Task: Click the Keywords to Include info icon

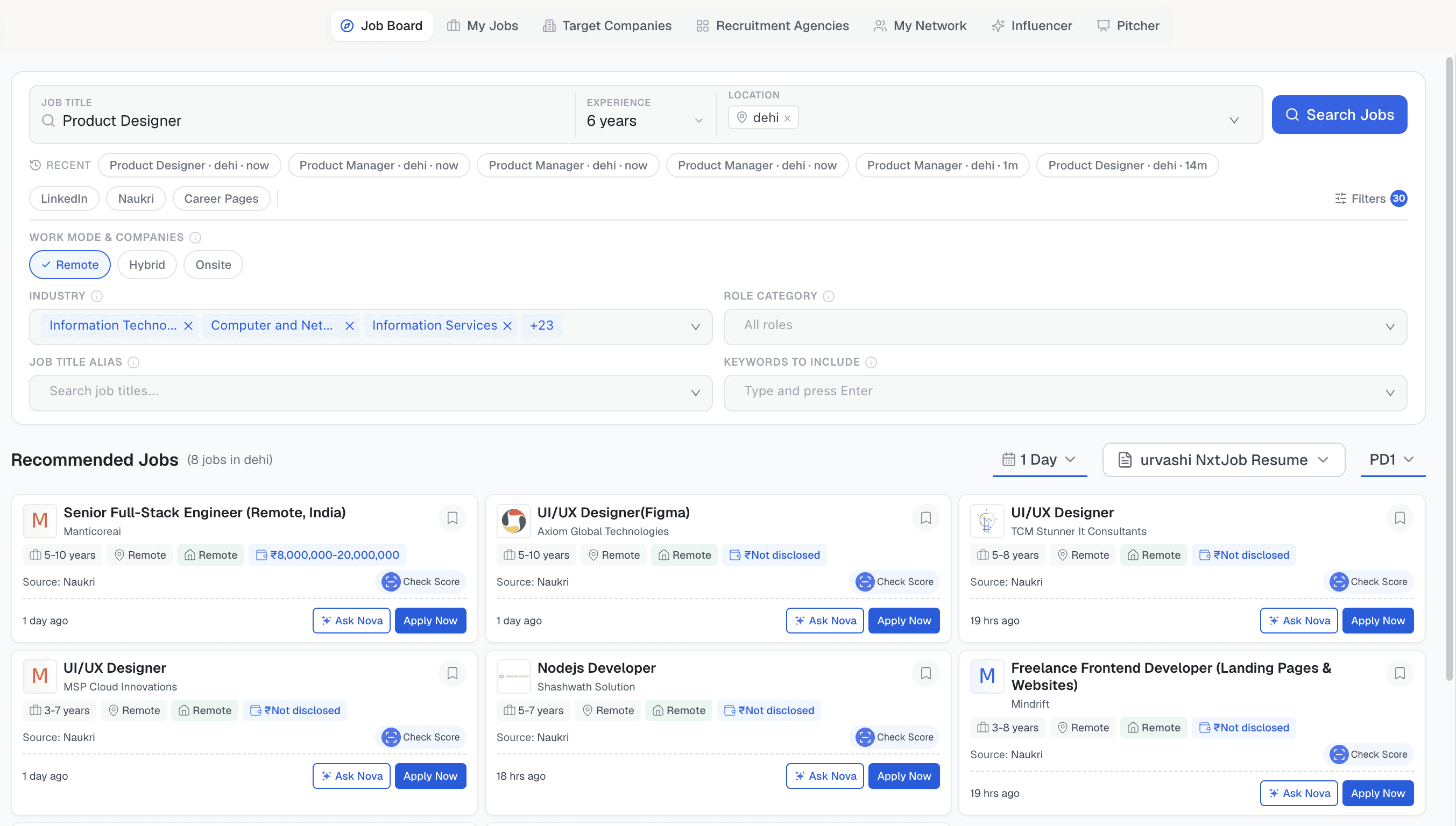Action: [871, 362]
